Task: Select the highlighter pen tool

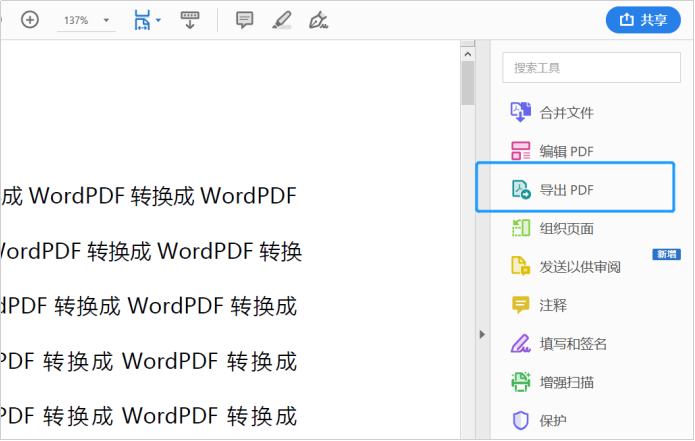Action: (x=282, y=20)
